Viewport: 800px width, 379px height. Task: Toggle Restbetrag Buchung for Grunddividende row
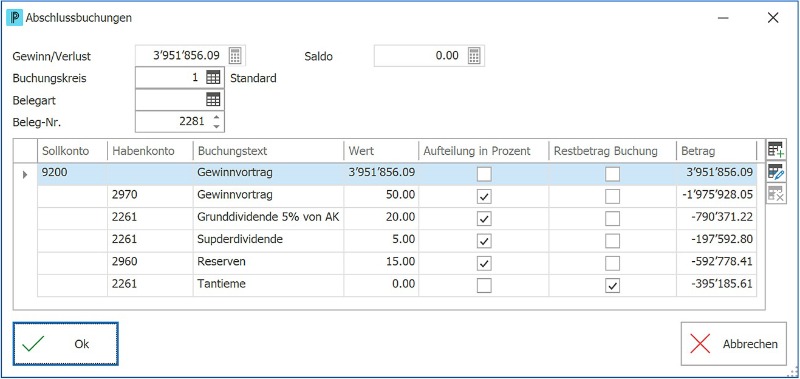coord(612,219)
